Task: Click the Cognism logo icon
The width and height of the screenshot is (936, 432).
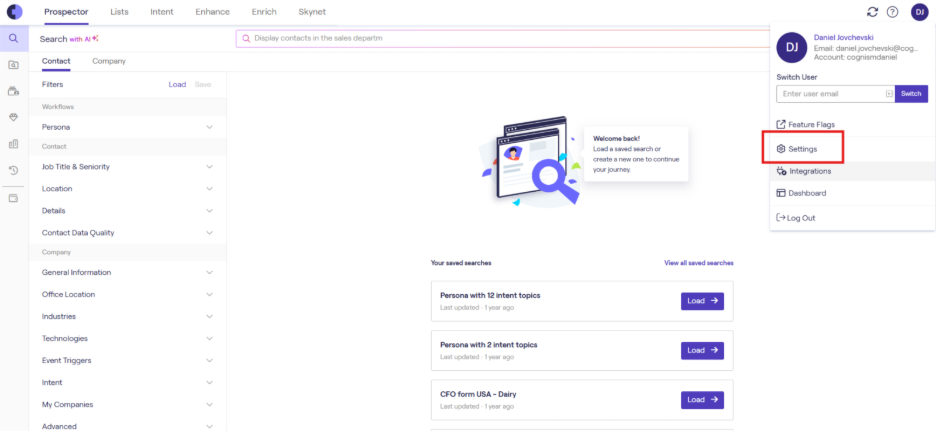Action: [x=14, y=11]
